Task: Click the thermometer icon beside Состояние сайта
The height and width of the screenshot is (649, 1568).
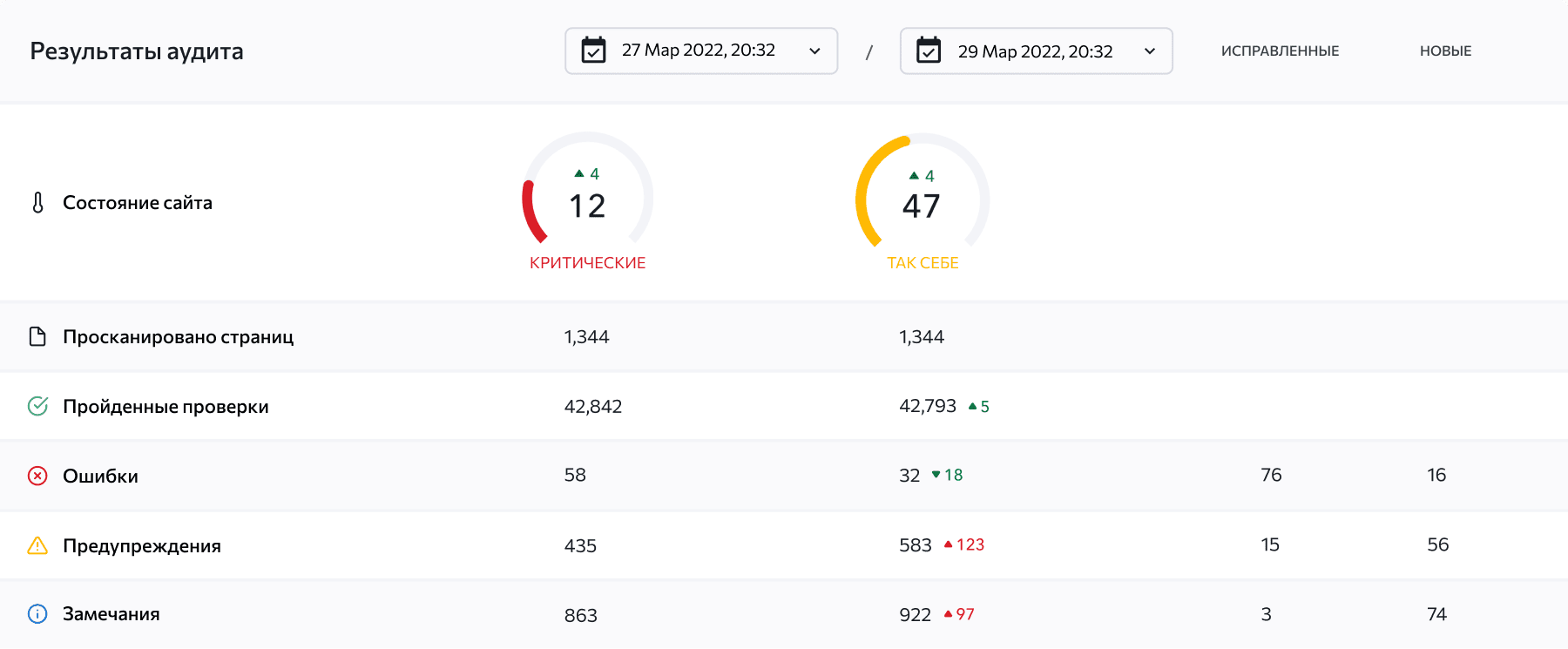Action: [37, 203]
